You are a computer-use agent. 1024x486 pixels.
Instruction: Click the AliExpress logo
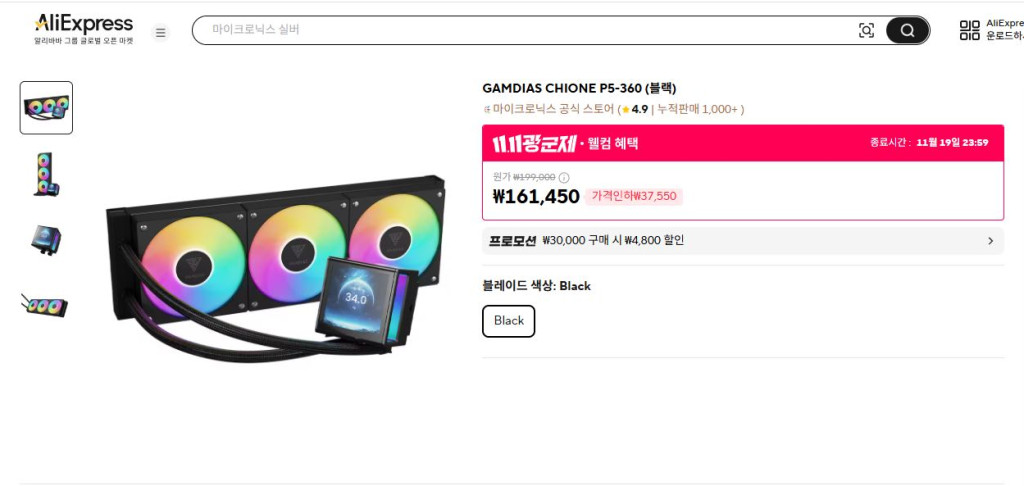pyautogui.click(x=84, y=24)
